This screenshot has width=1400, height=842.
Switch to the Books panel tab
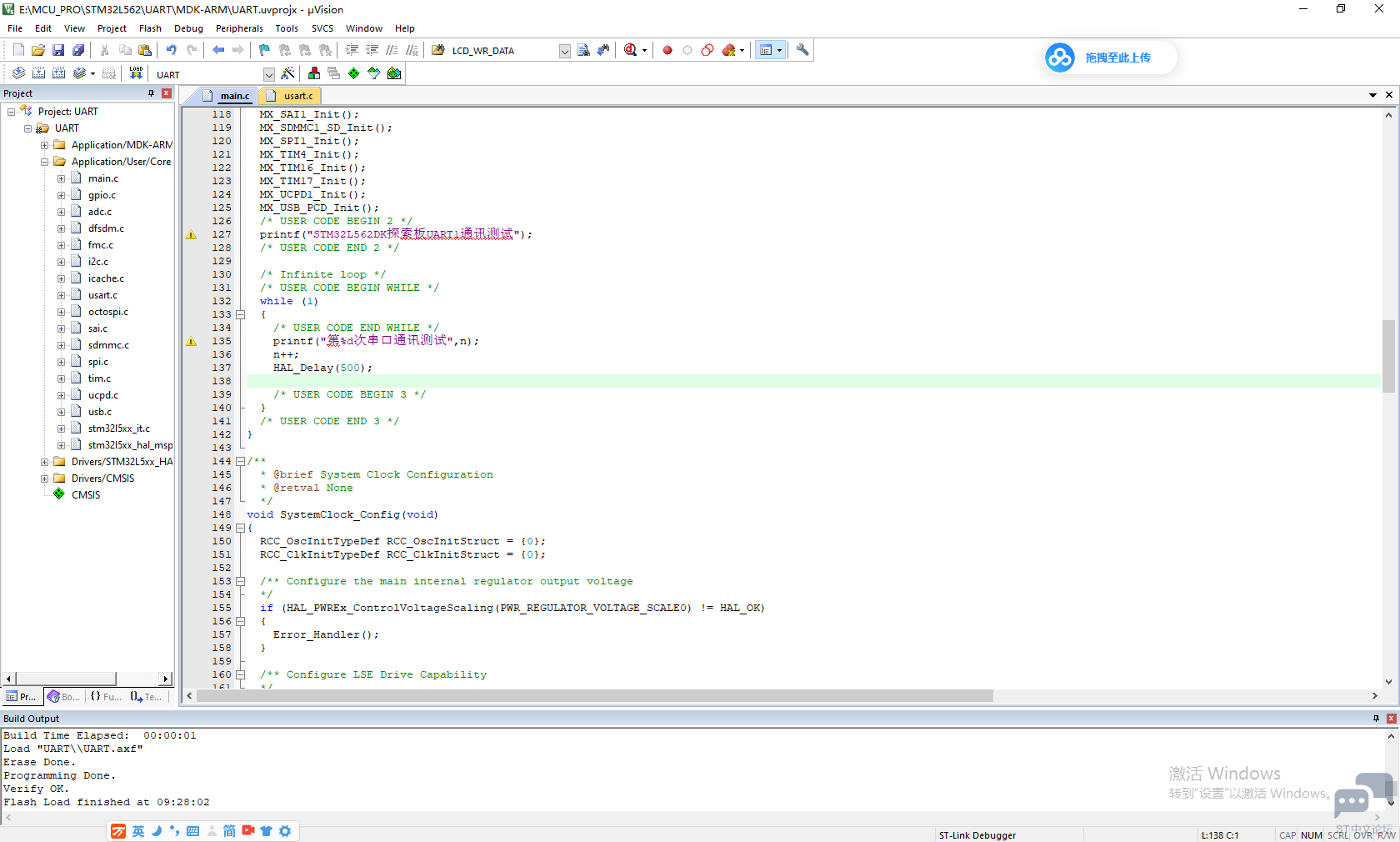pos(64,696)
